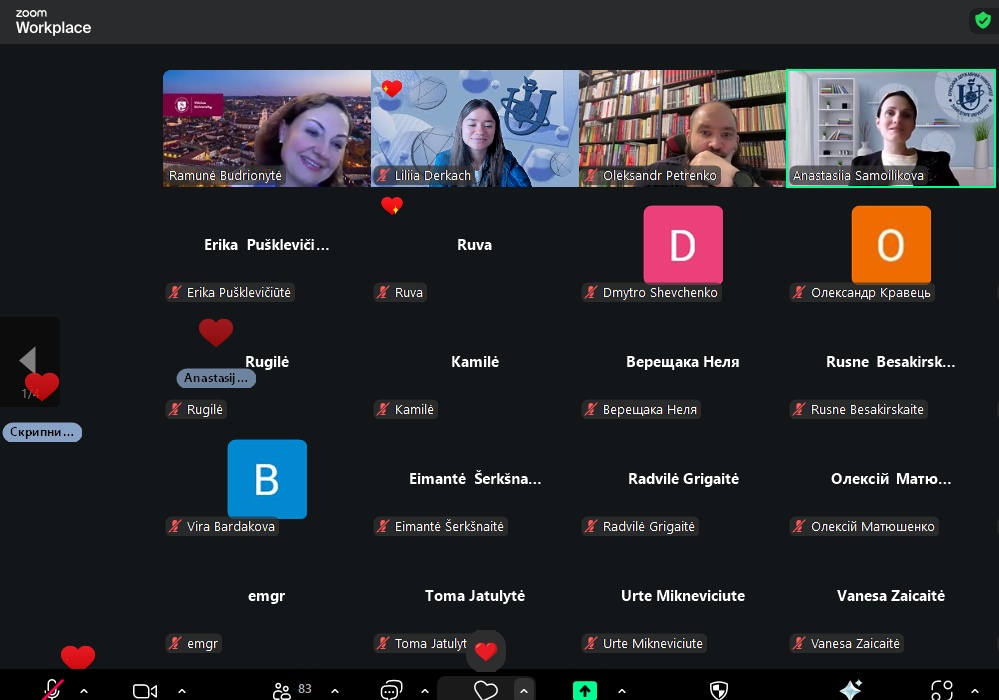Expand audio options arrow beside microphone
The image size is (999, 700).
83,690
